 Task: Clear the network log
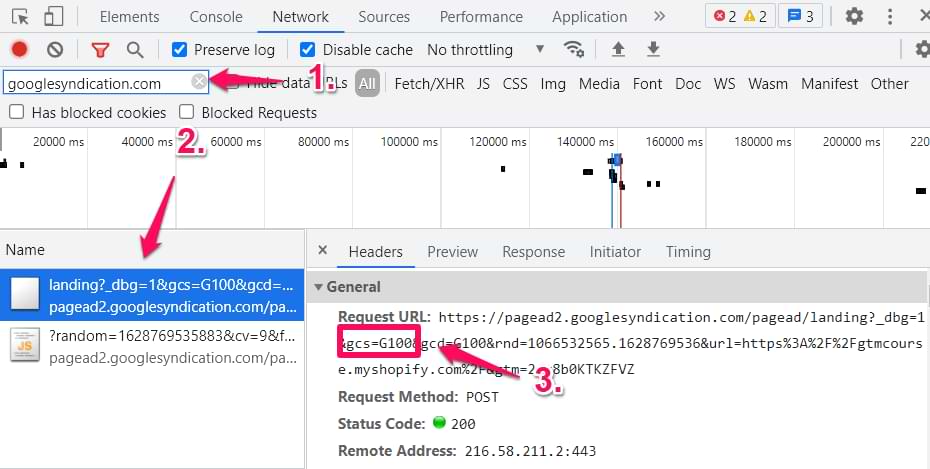tap(55, 50)
